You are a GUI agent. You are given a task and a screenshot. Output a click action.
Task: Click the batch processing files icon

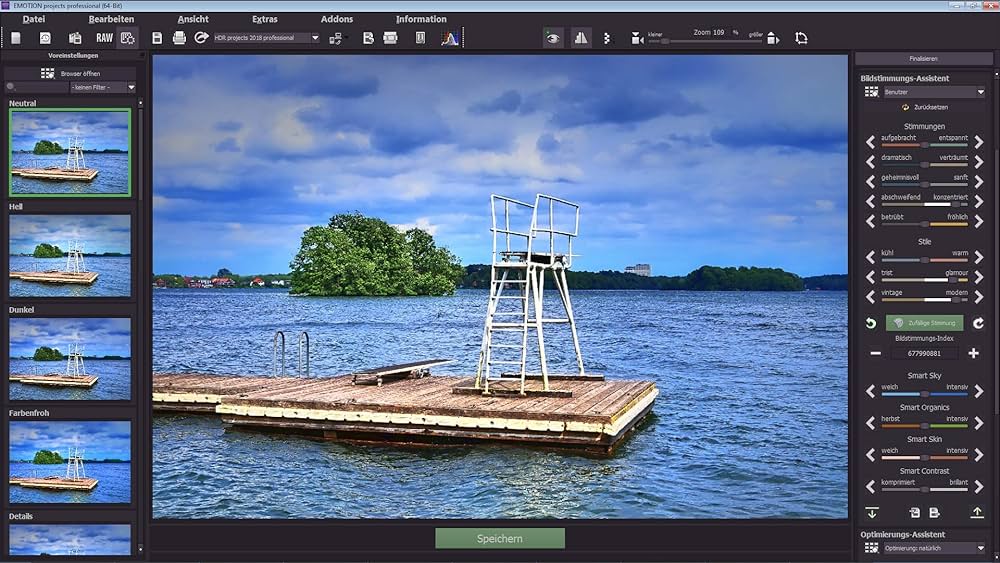point(75,38)
